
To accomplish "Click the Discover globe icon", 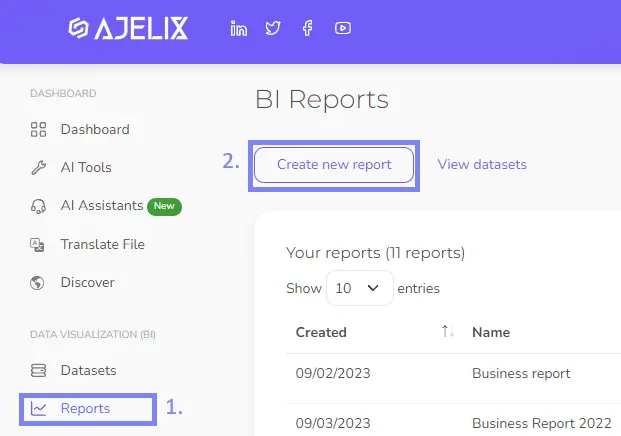I will (x=37, y=283).
